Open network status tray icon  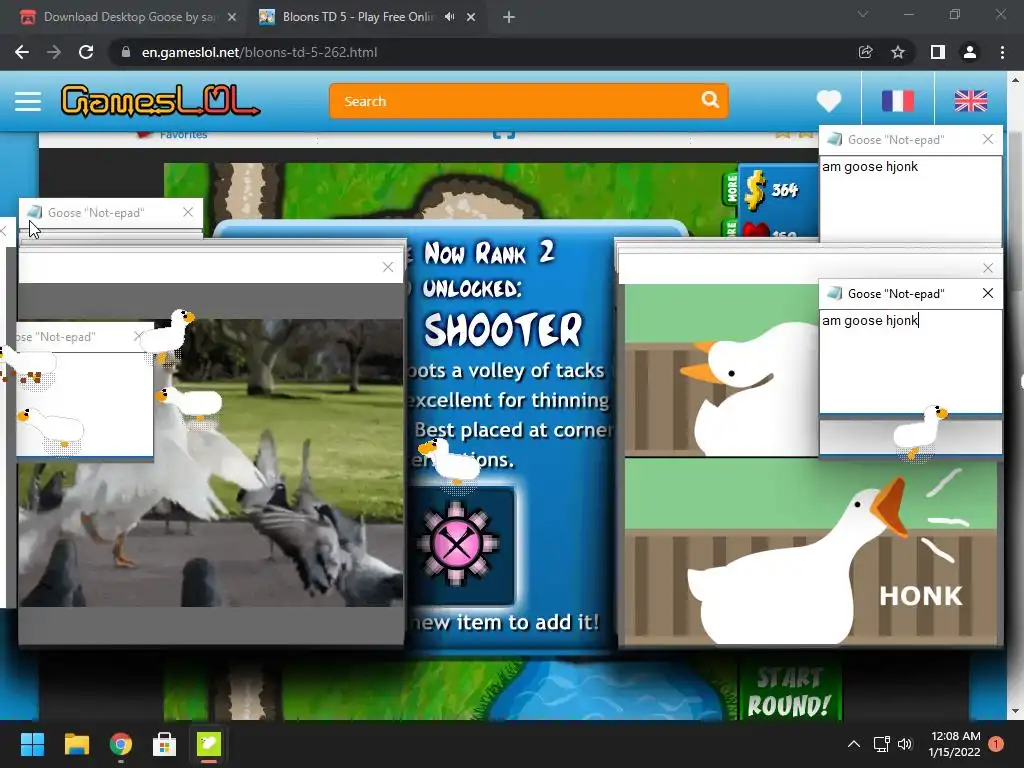[x=882, y=744]
